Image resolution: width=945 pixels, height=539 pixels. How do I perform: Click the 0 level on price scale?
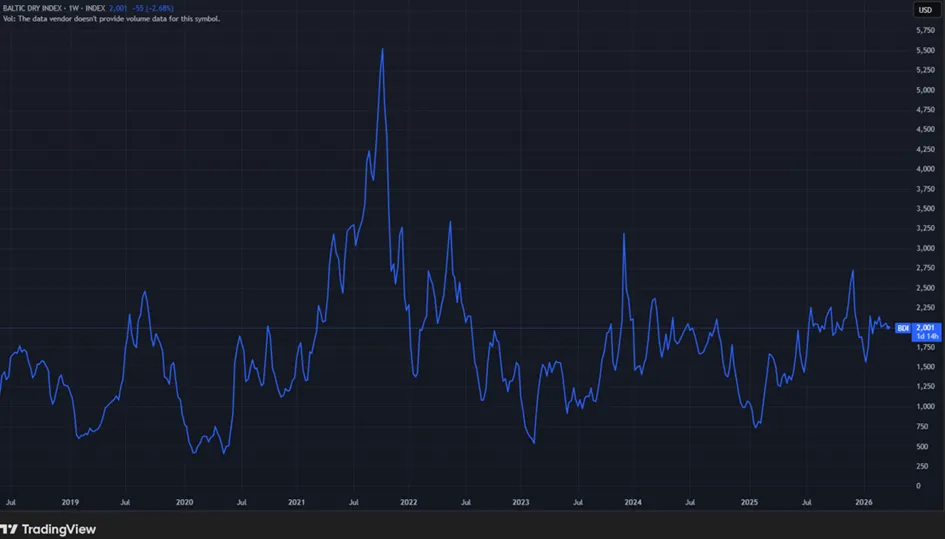point(918,486)
